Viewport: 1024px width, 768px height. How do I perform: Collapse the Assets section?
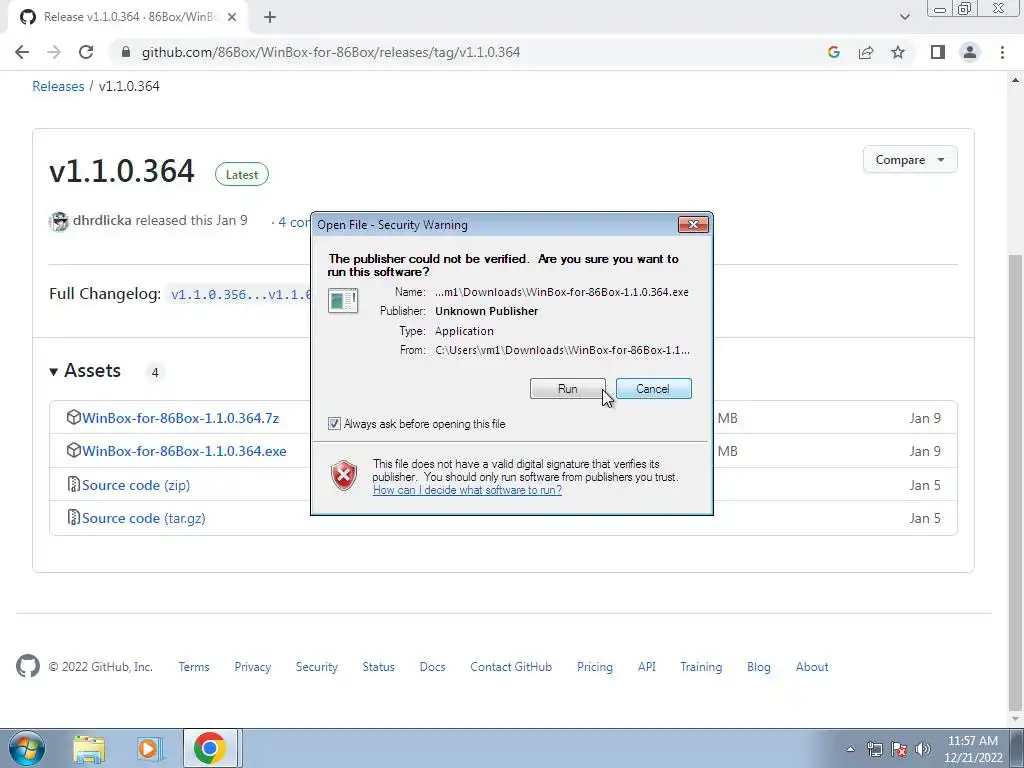85,371
